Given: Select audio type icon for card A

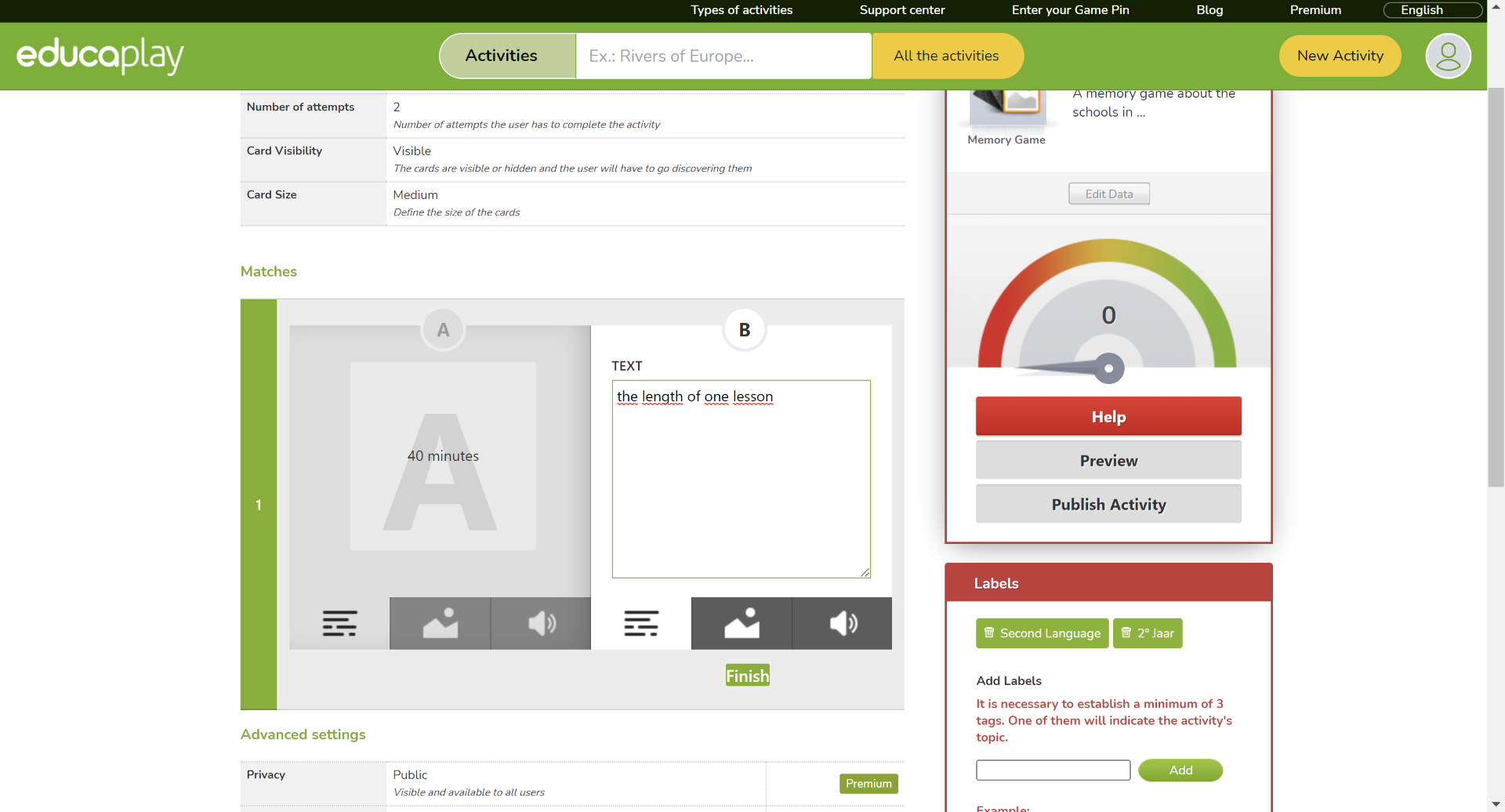Looking at the screenshot, I should click(541, 624).
